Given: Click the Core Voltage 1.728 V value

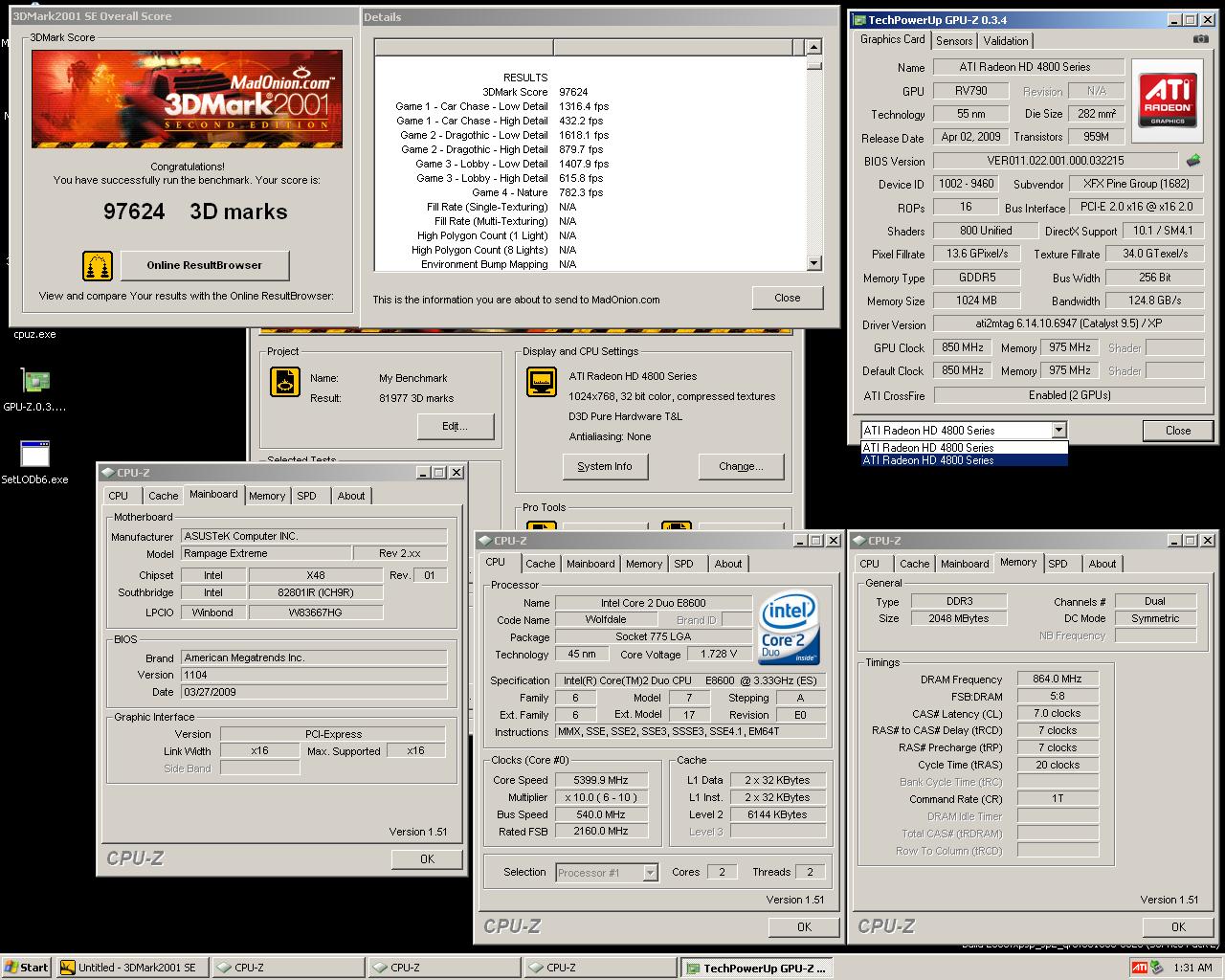Looking at the screenshot, I should tap(719, 655).
